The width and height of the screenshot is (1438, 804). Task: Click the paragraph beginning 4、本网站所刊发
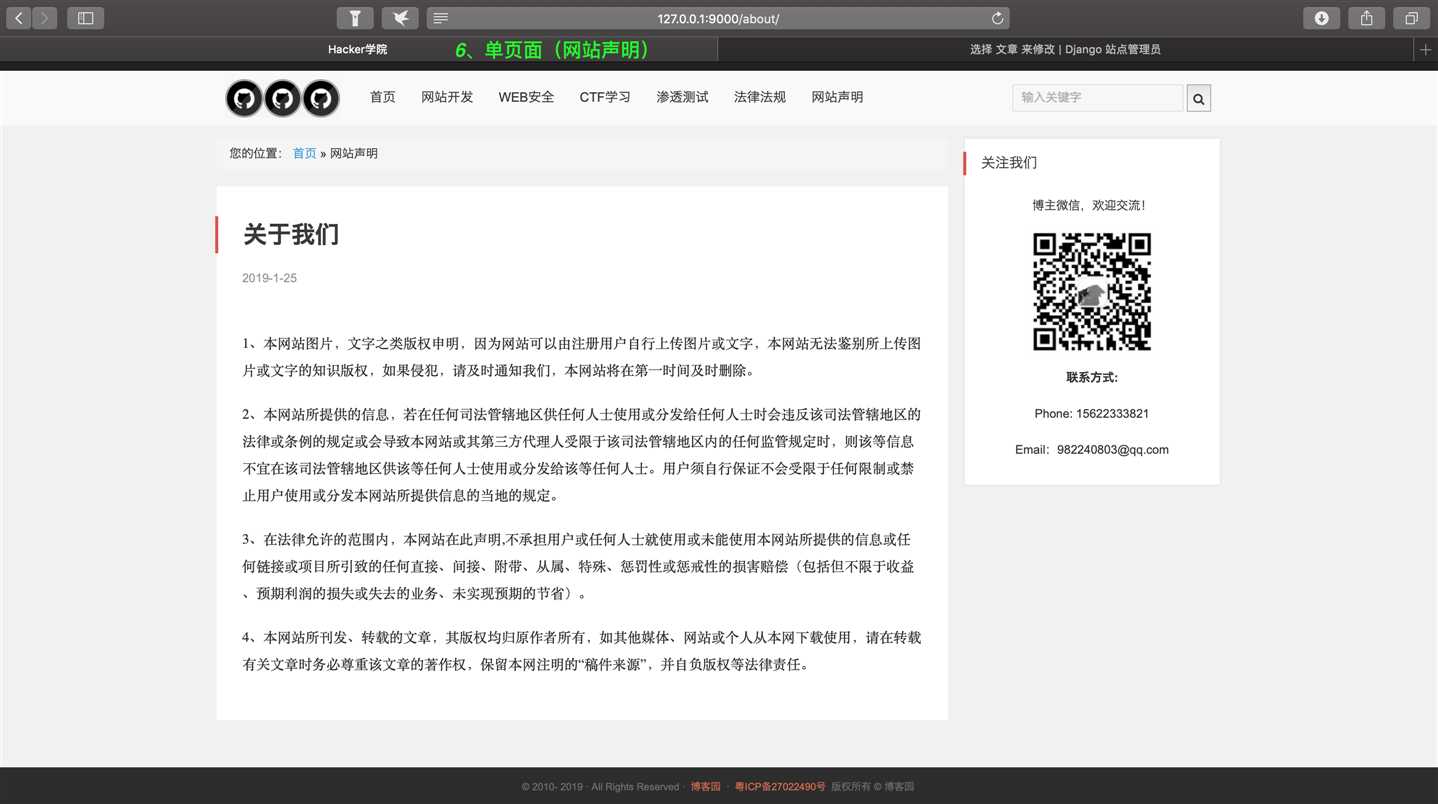pos(582,651)
